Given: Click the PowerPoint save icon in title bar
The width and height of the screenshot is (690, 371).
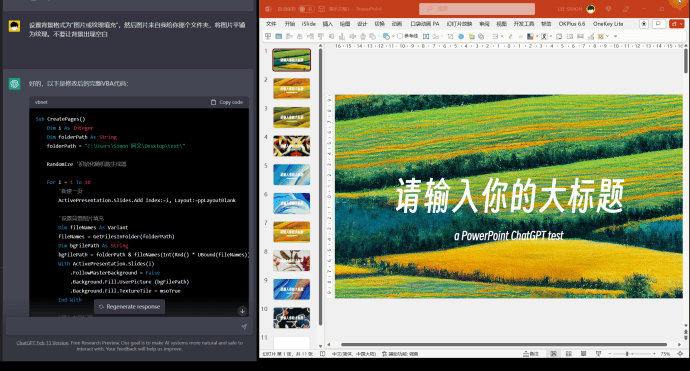Looking at the screenshot, I should (x=322, y=9).
